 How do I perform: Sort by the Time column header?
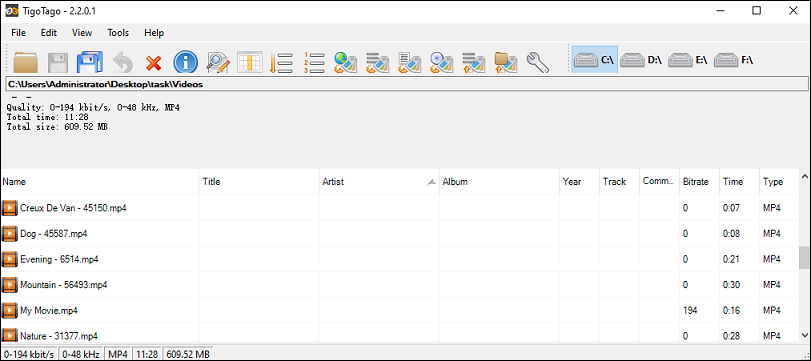click(x=740, y=182)
